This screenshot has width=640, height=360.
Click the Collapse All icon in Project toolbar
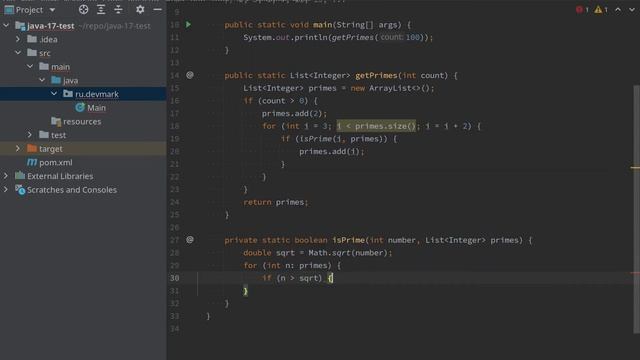point(118,9)
